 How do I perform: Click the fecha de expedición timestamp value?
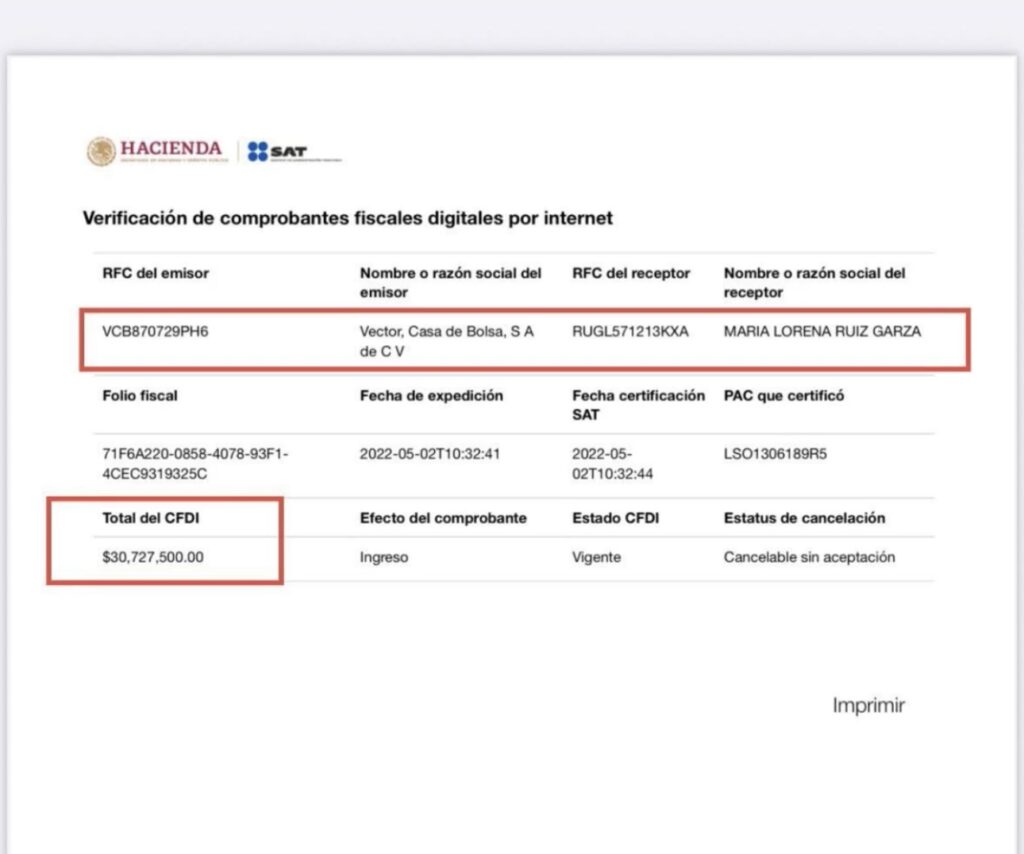click(x=430, y=454)
